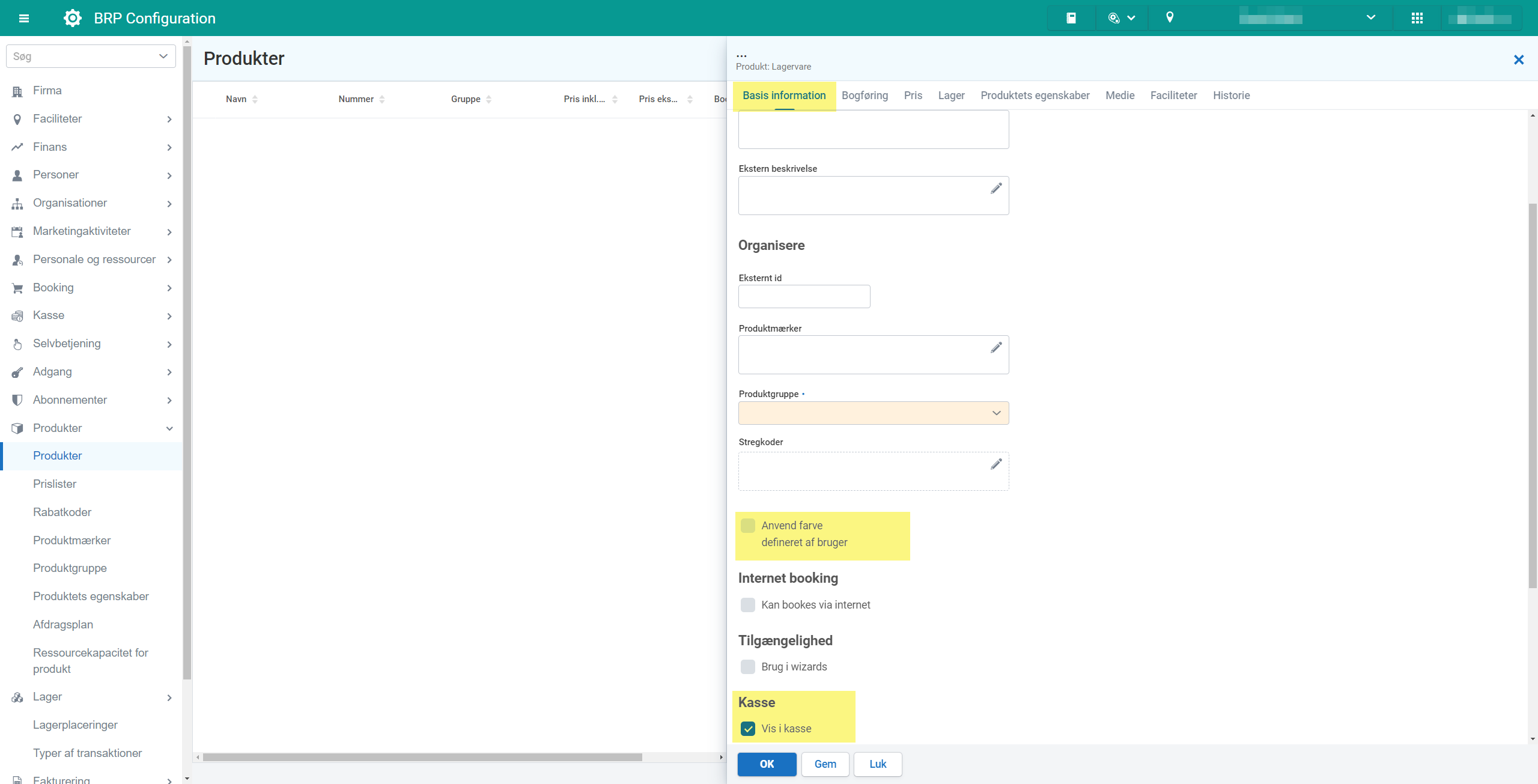The height and width of the screenshot is (784, 1538).
Task: Click the location pin icon
Action: point(1170,17)
